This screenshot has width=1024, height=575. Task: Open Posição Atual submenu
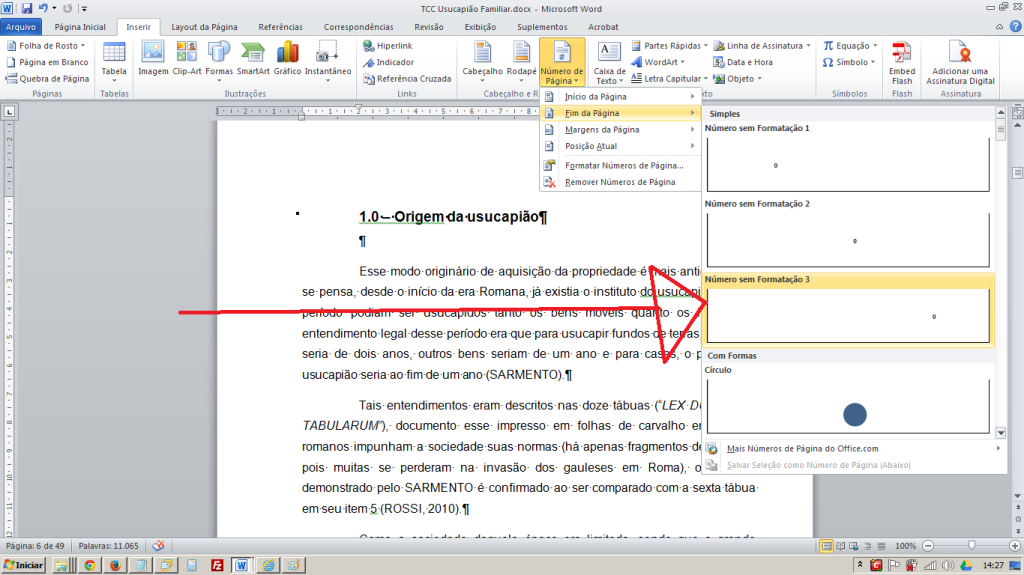[620, 146]
